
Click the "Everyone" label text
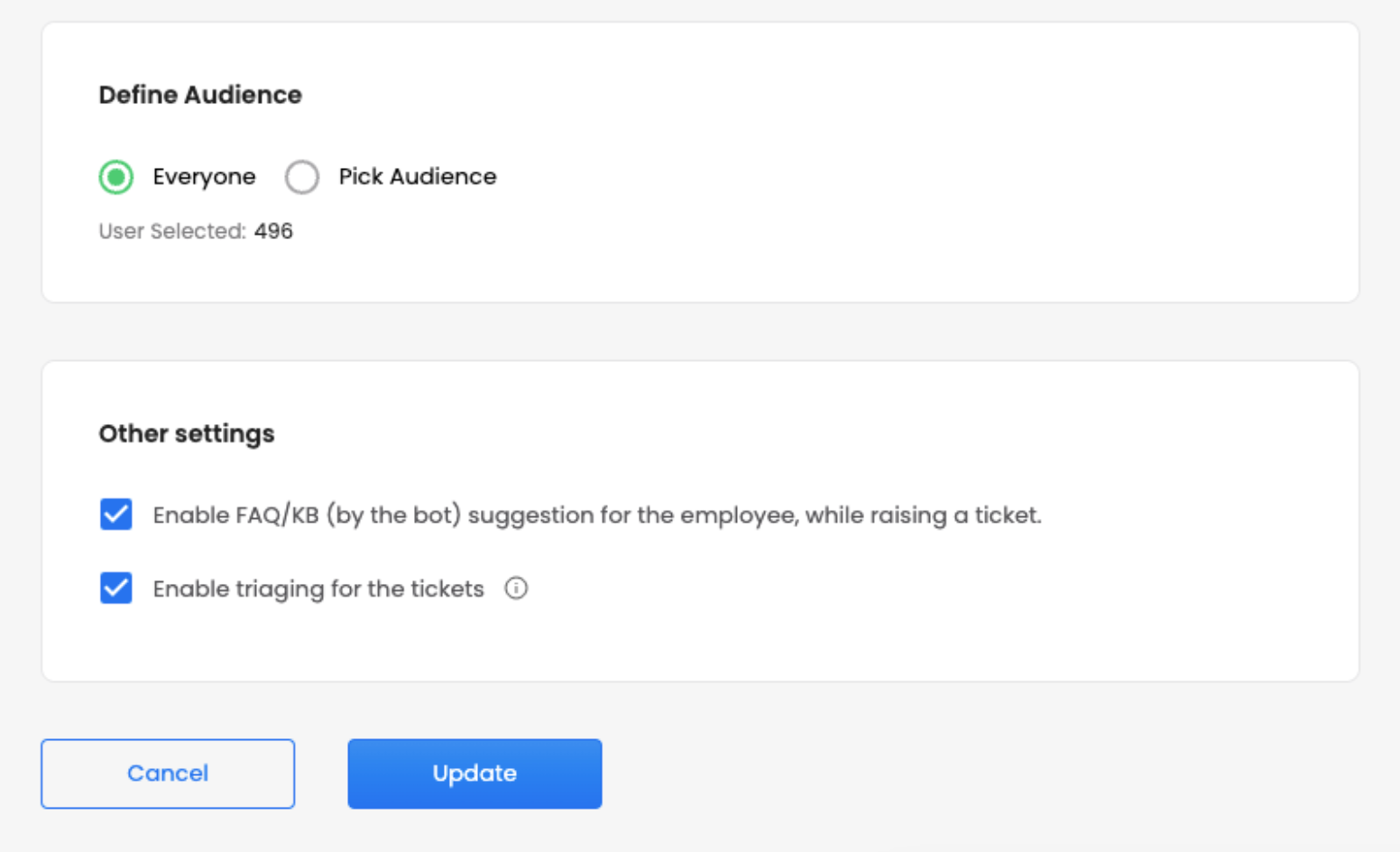[x=204, y=177]
